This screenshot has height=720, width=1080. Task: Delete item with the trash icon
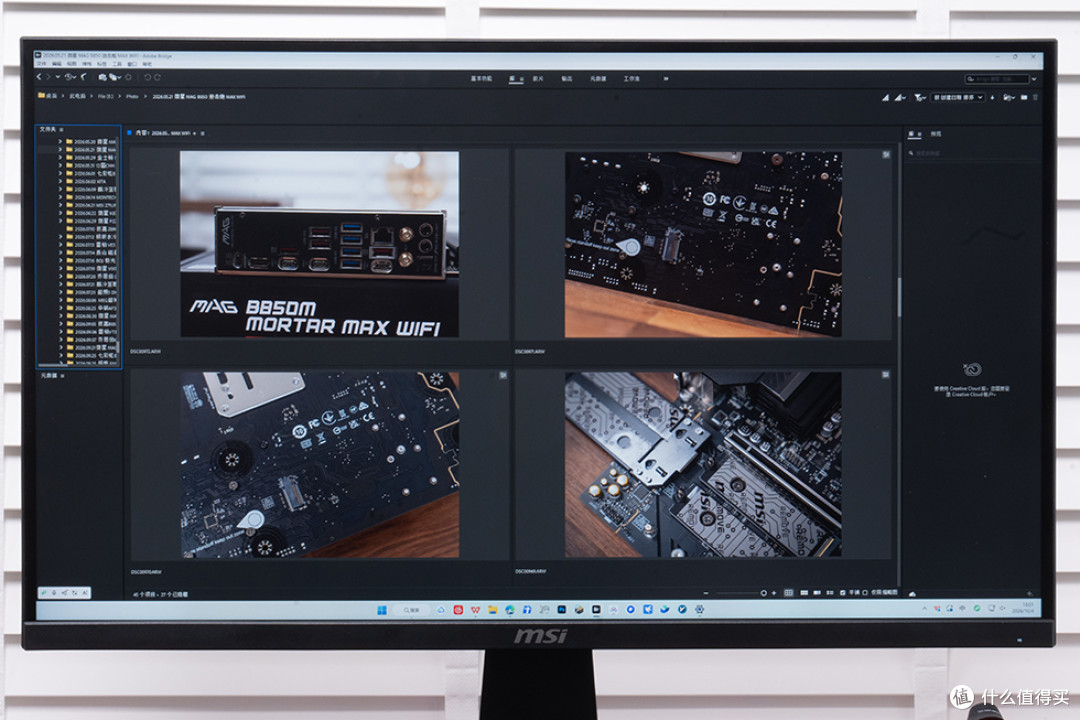point(1035,98)
